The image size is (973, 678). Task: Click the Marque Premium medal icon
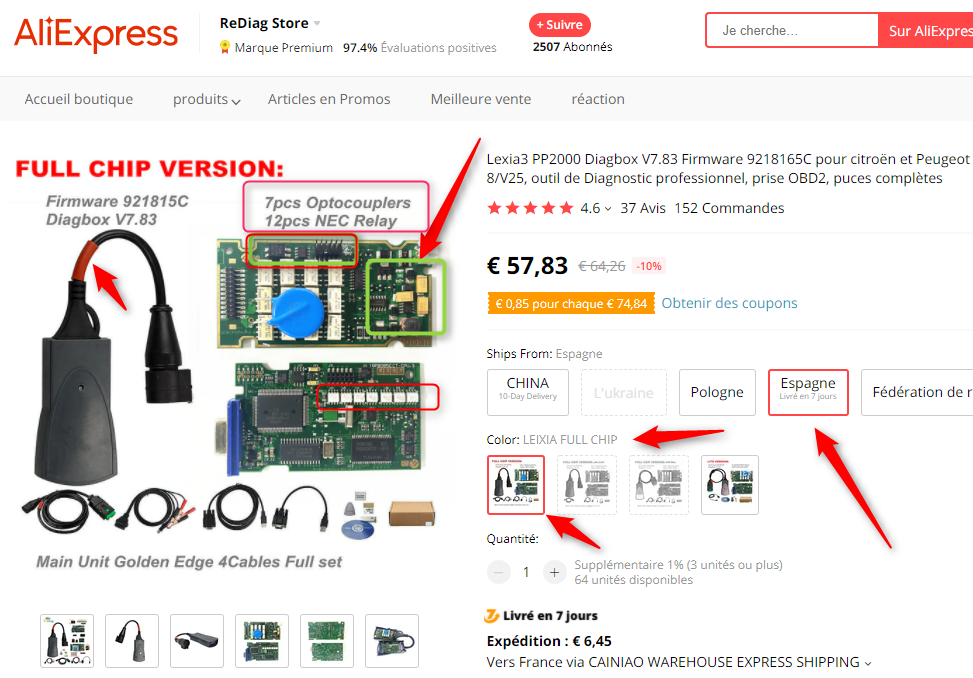click(225, 47)
